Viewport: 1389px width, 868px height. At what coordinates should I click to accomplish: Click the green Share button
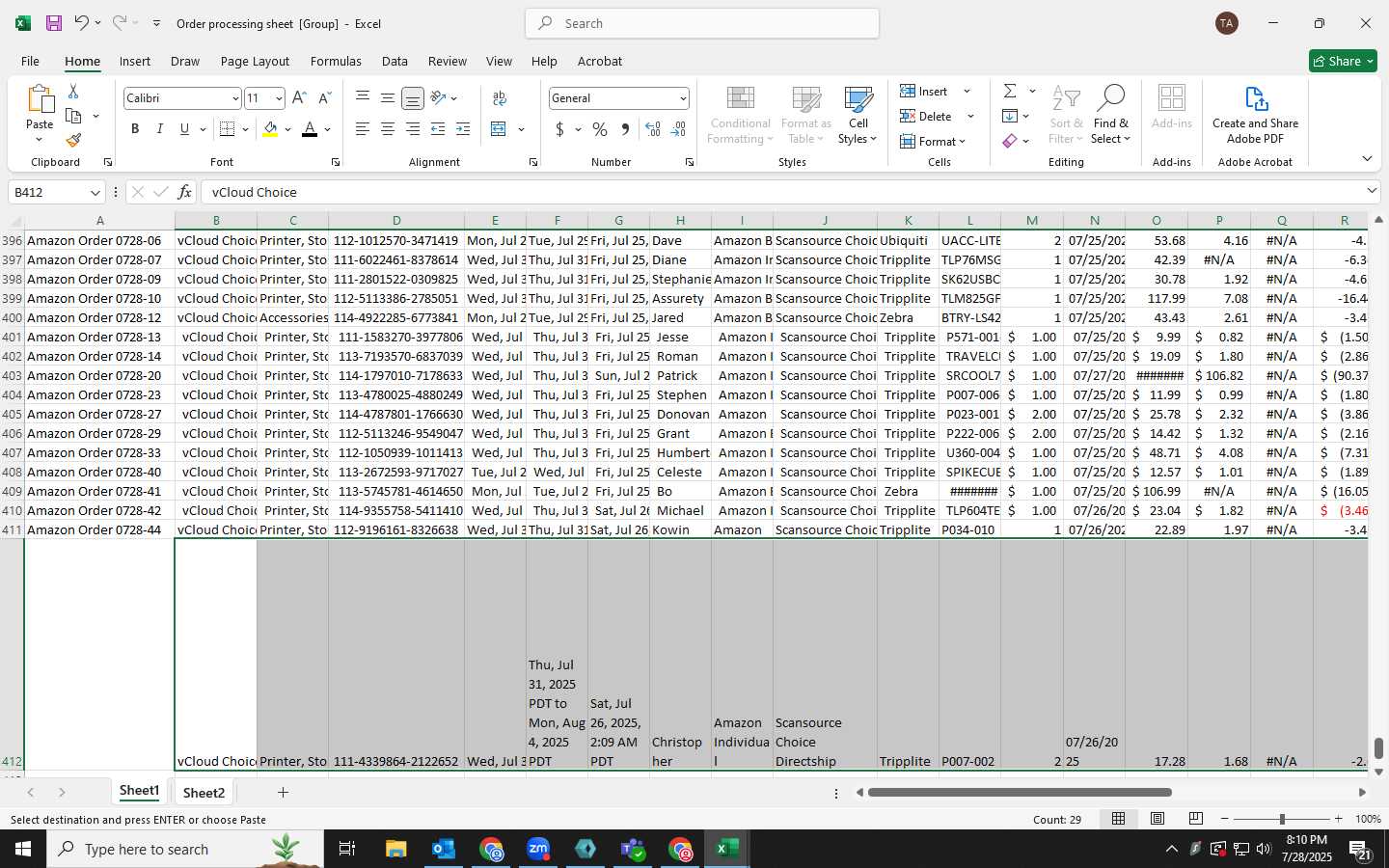click(1343, 61)
